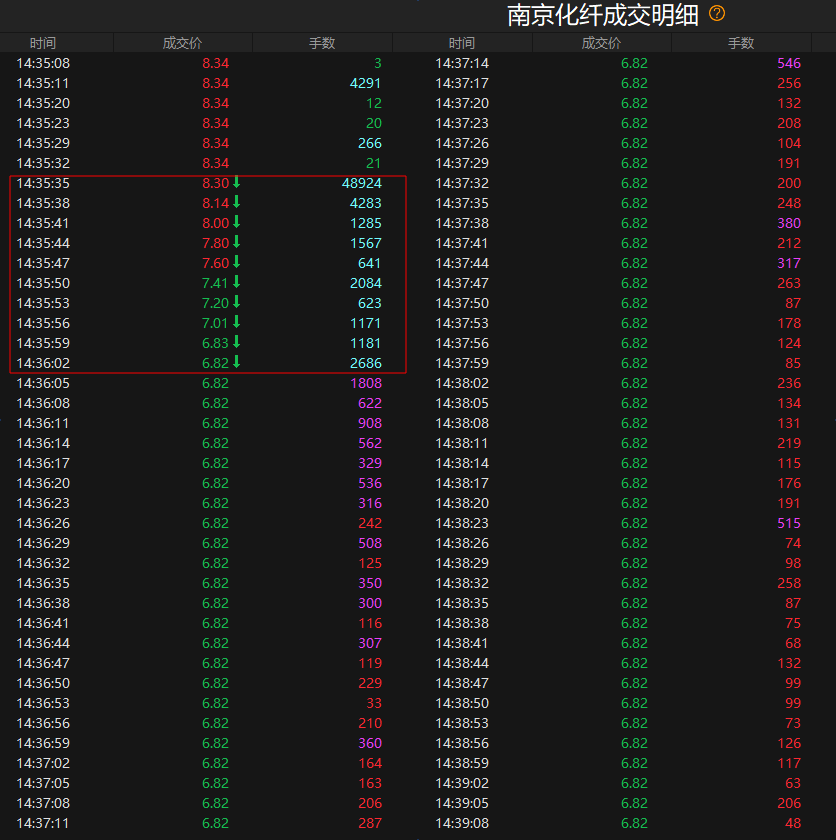Select the time cell 14:36:47
836x840 pixels.
click(43, 663)
